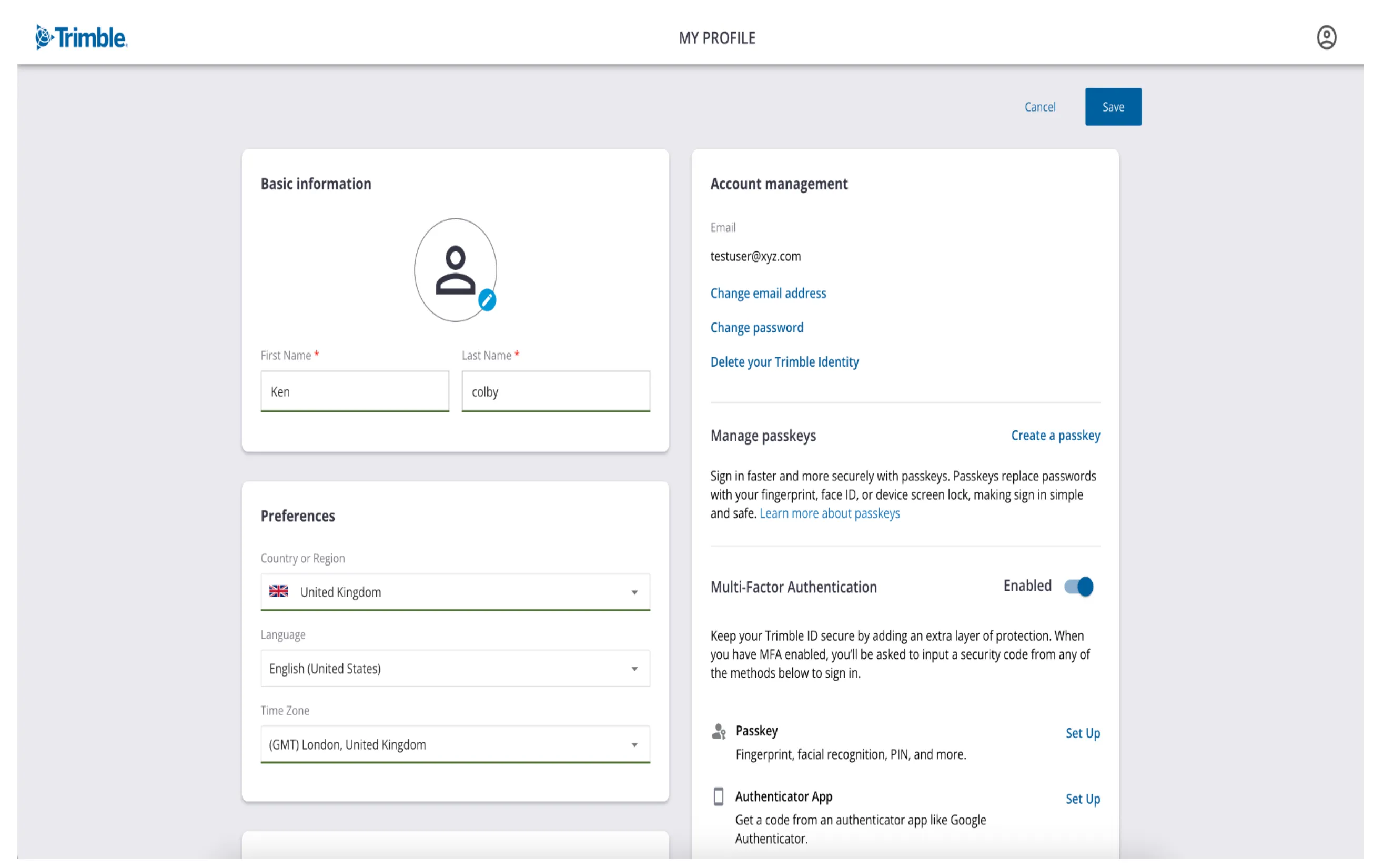Disable Multi-Factor Authentication toggle
1373x868 pixels.
(1078, 586)
